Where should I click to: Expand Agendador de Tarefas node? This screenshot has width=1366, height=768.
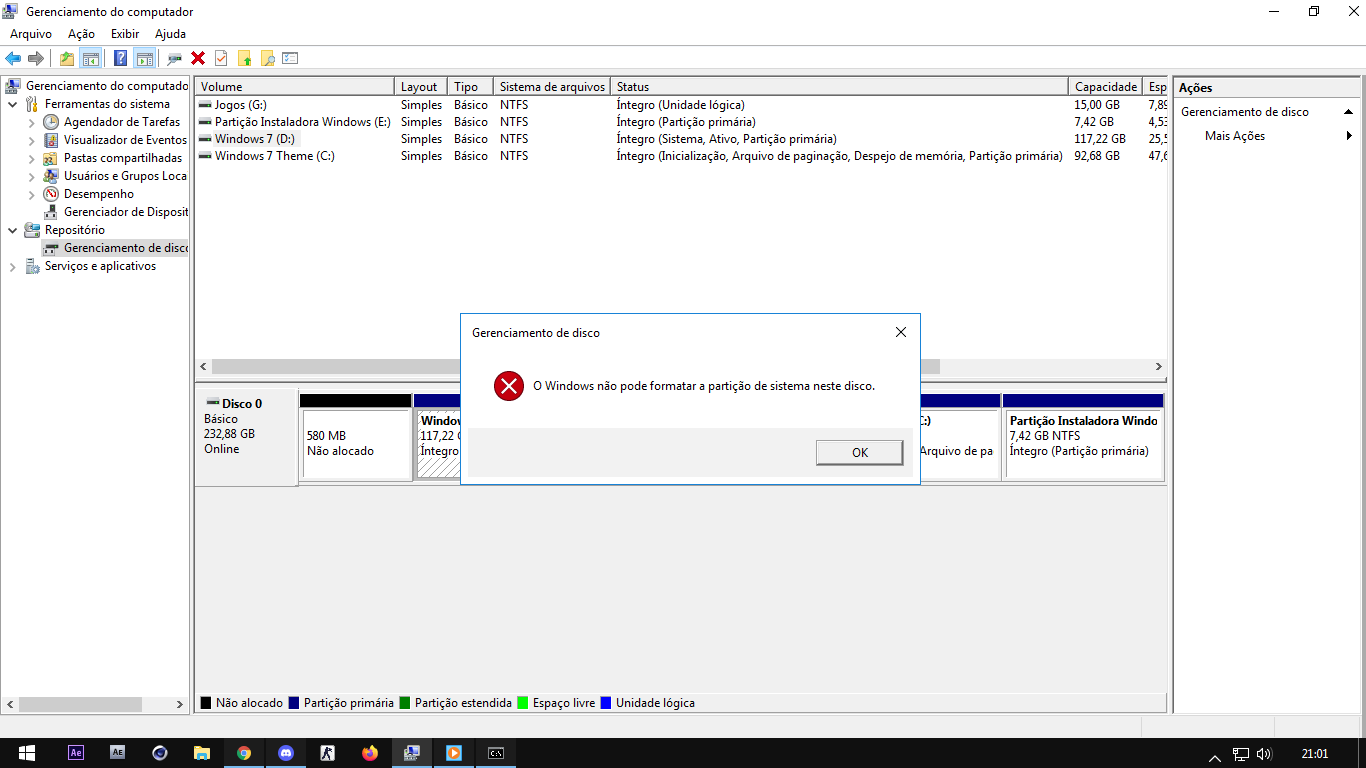32,122
